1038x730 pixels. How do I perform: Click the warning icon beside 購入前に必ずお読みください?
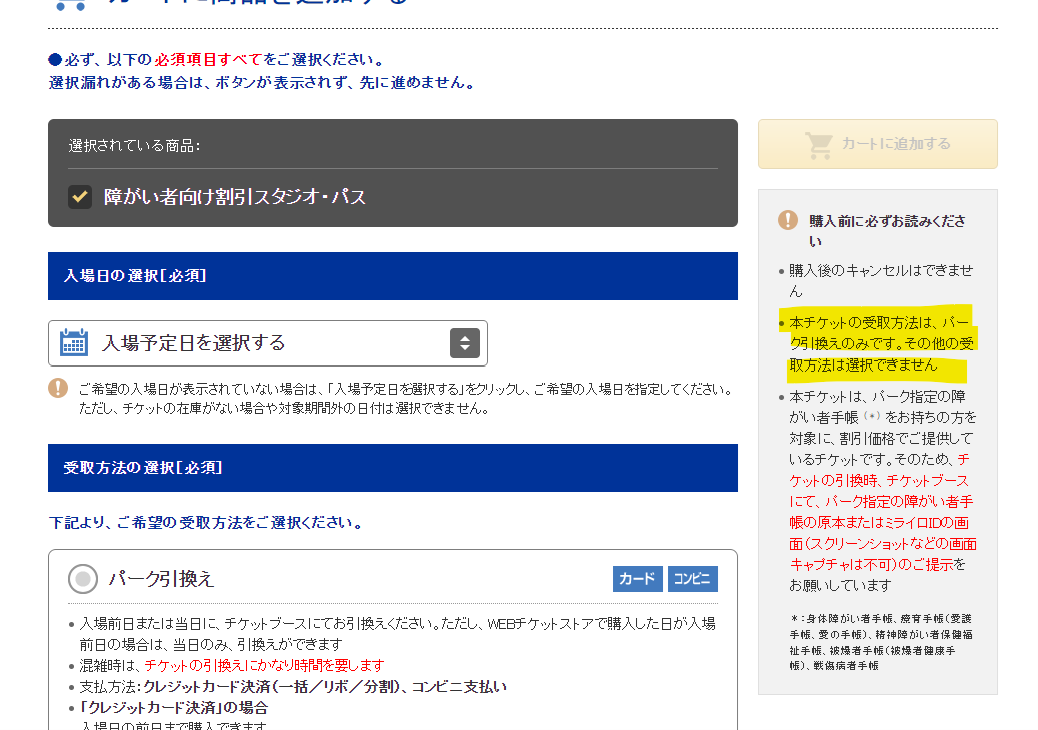788,220
